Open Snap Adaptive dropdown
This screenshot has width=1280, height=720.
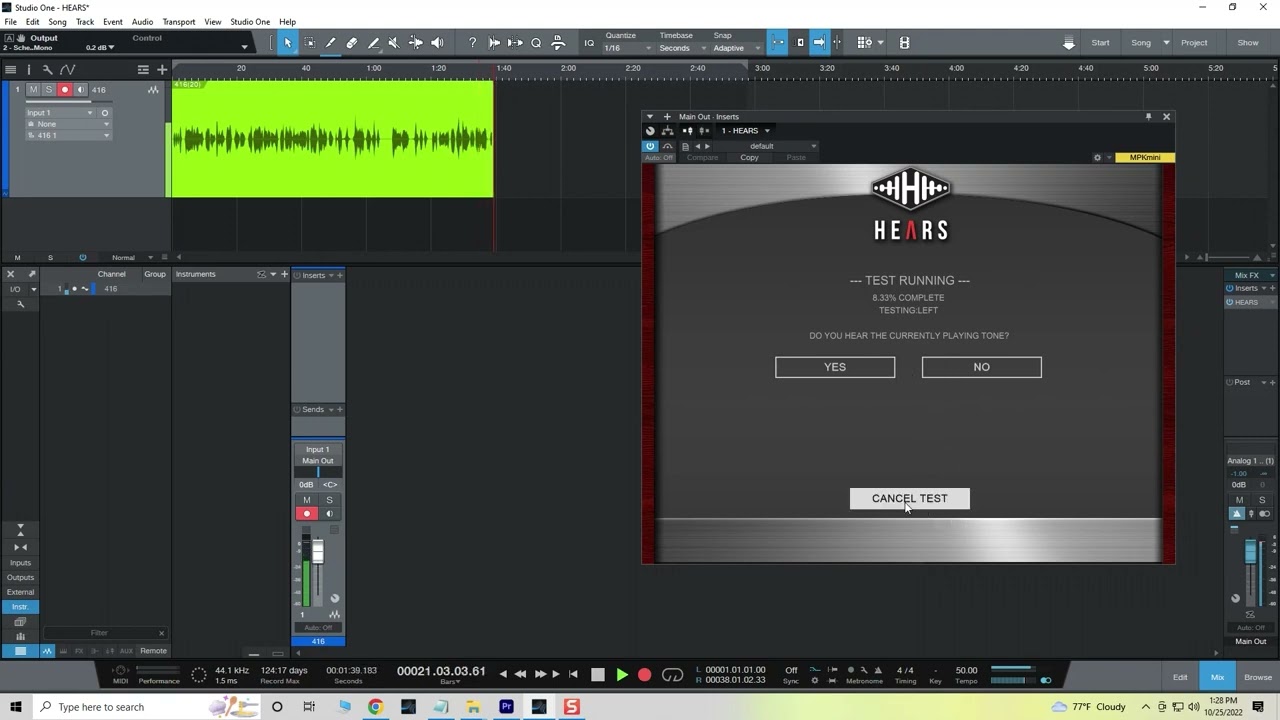pos(736,48)
